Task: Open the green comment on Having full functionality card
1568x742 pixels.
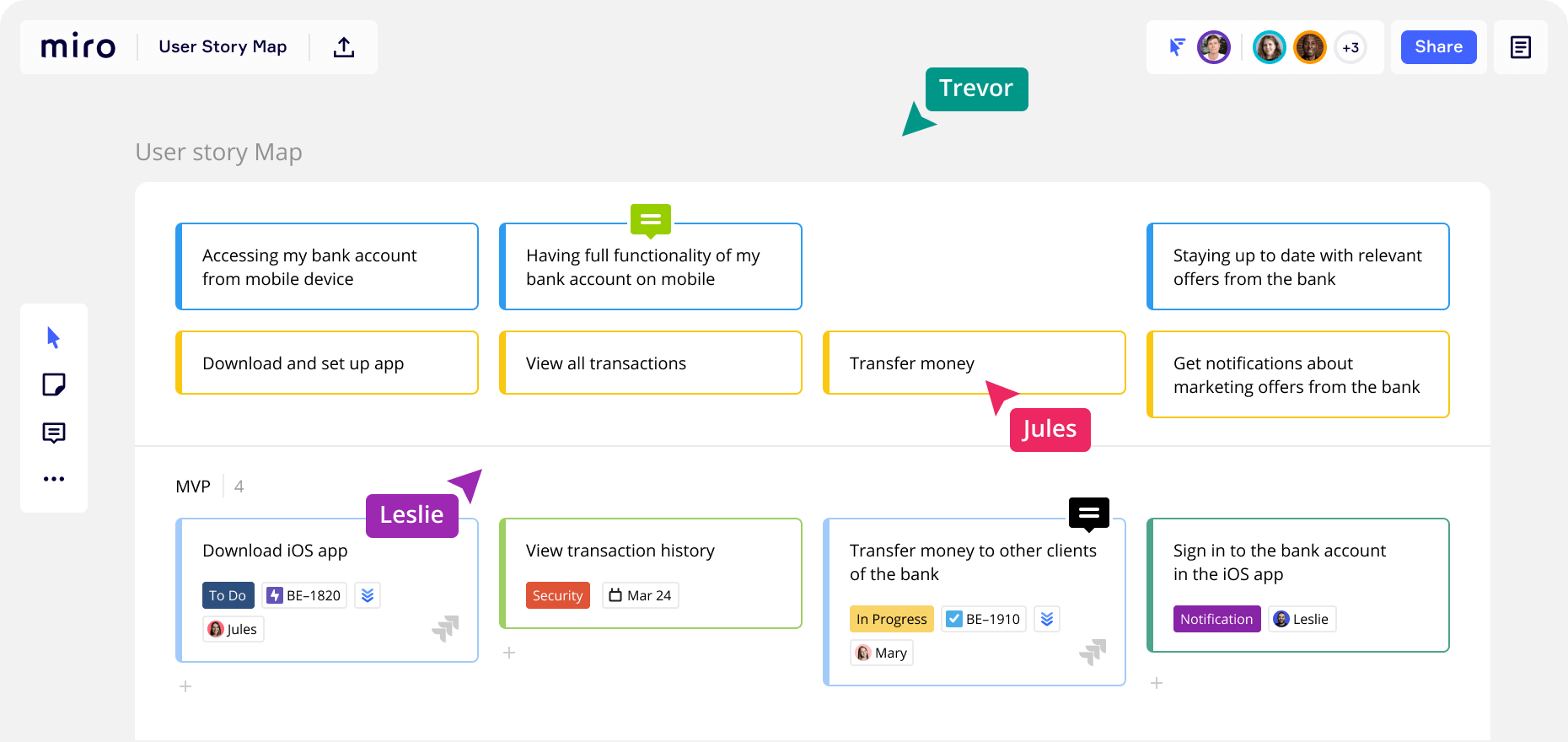Action: pyautogui.click(x=651, y=221)
